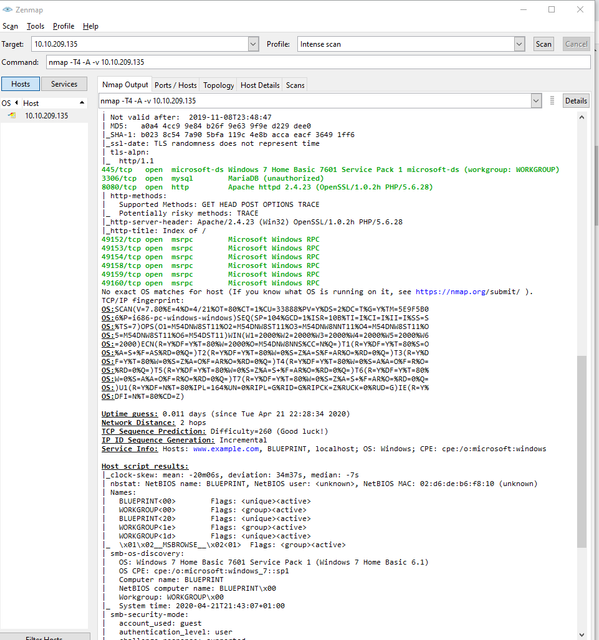Maximize the Zenmap window
Screen dimensions: 599x640
pyautogui.click(x=551, y=9)
